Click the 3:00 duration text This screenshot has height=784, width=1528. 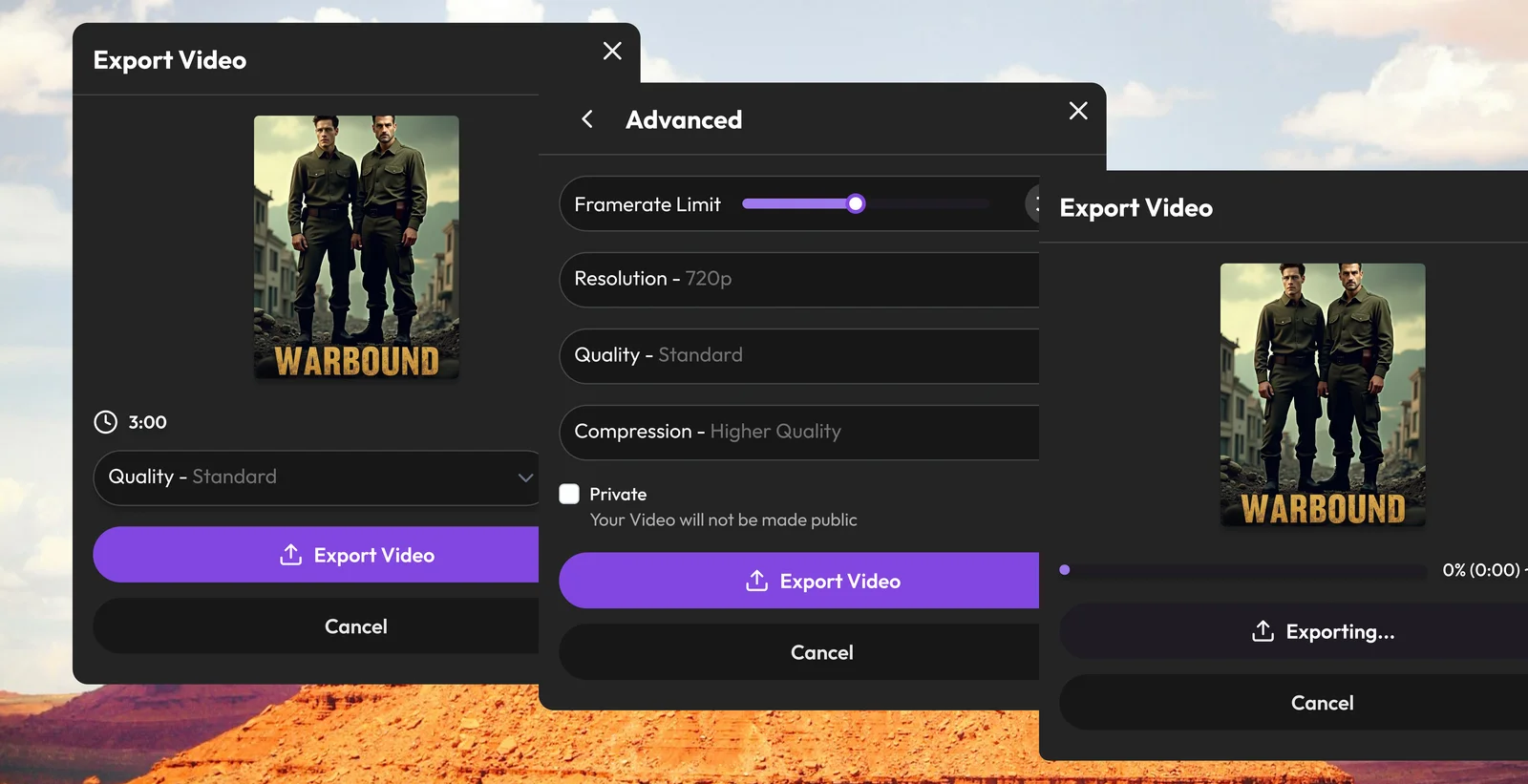pos(148,422)
